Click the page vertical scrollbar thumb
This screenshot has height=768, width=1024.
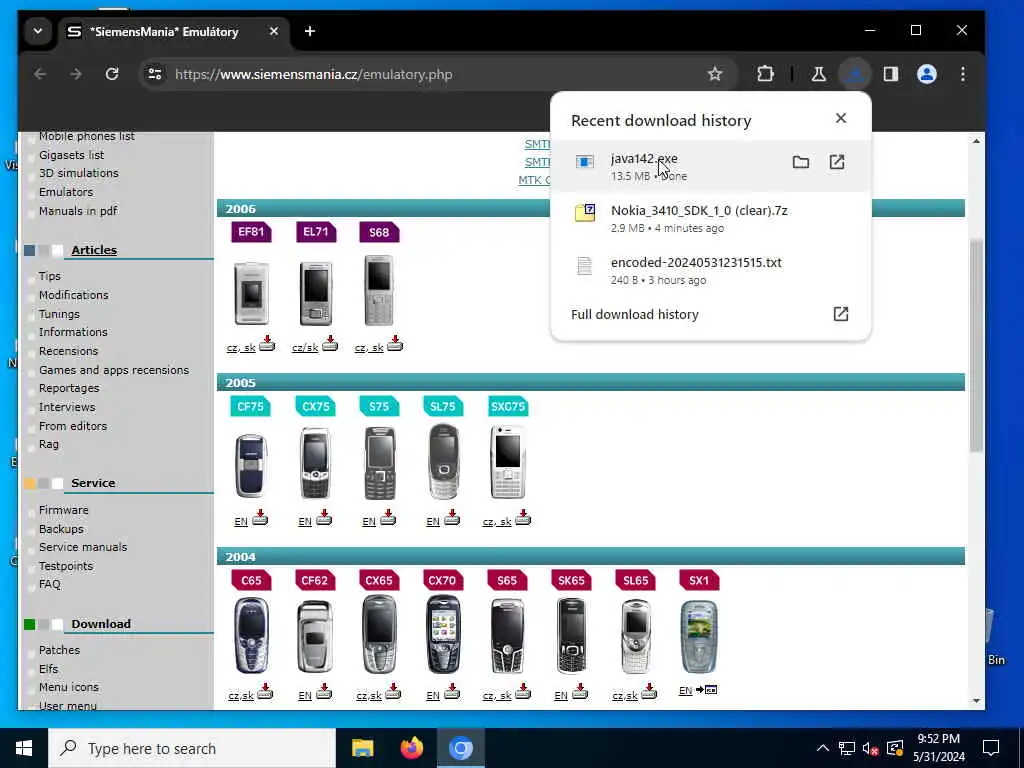click(x=976, y=346)
